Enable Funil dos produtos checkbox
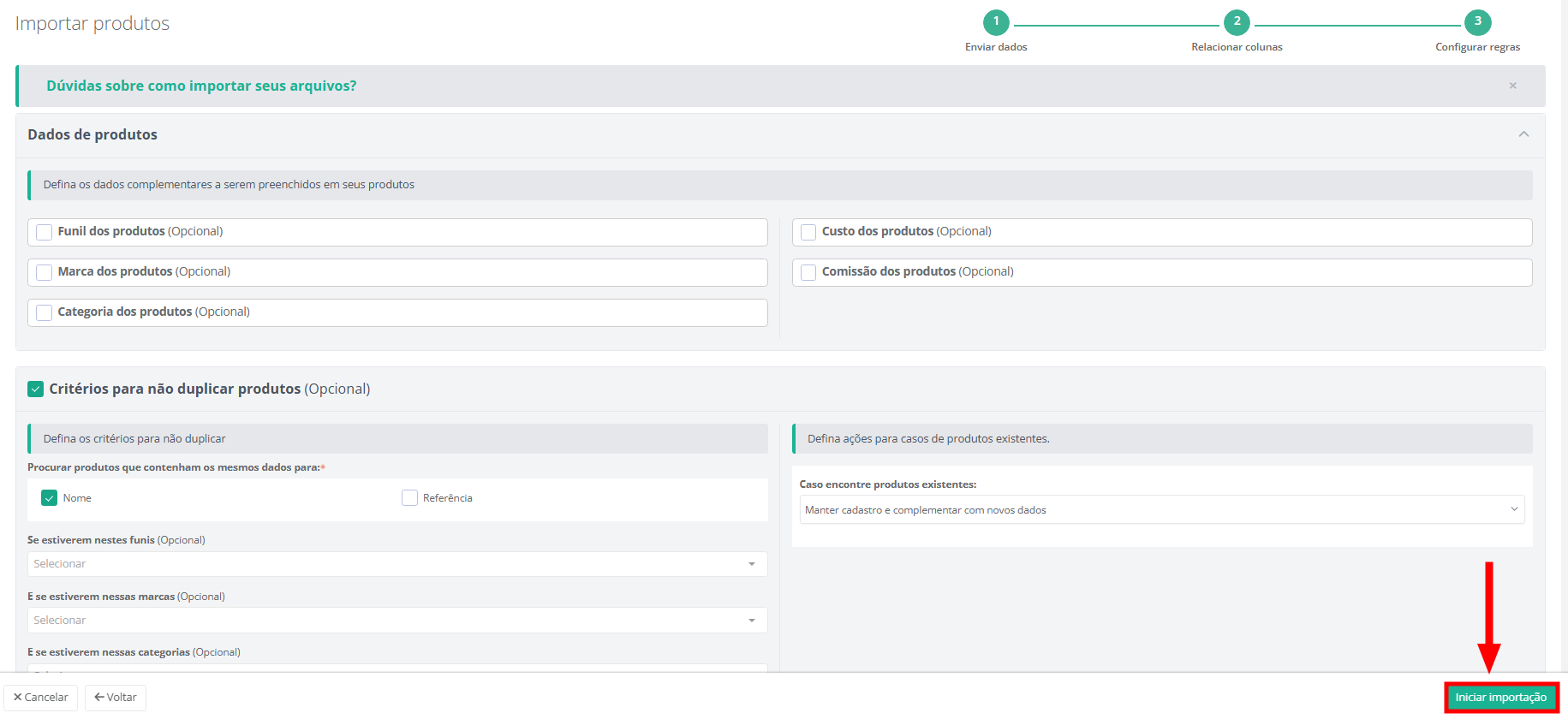1568x719 pixels. click(x=45, y=232)
